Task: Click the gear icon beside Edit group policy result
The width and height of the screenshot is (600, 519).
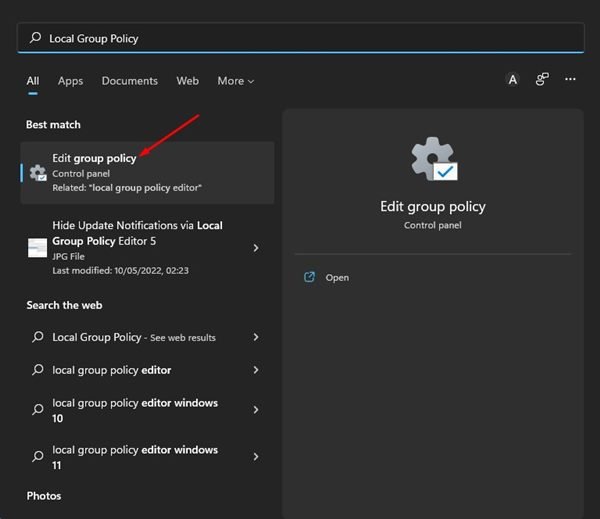Action: tap(38, 173)
